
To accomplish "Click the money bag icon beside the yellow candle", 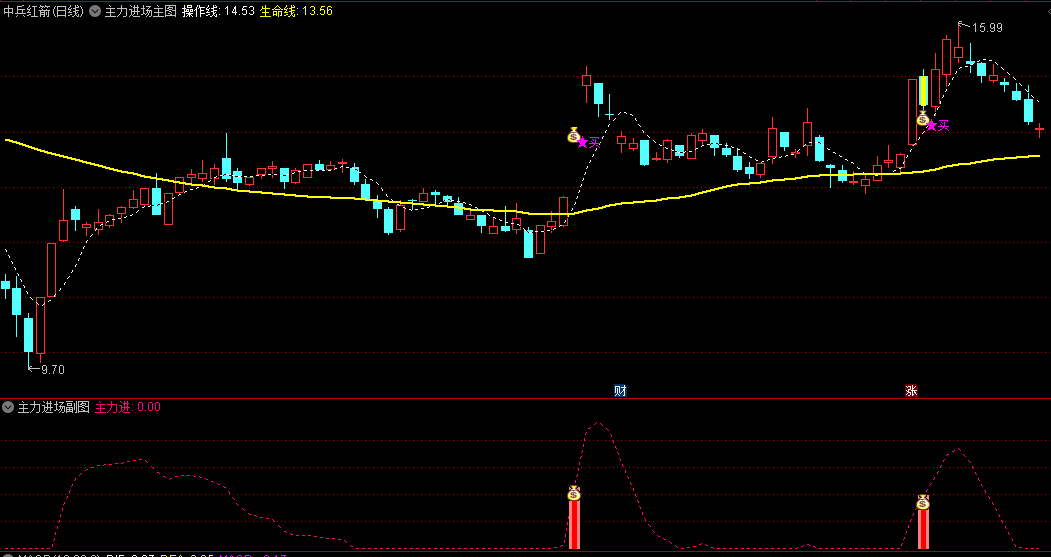I will (922, 119).
